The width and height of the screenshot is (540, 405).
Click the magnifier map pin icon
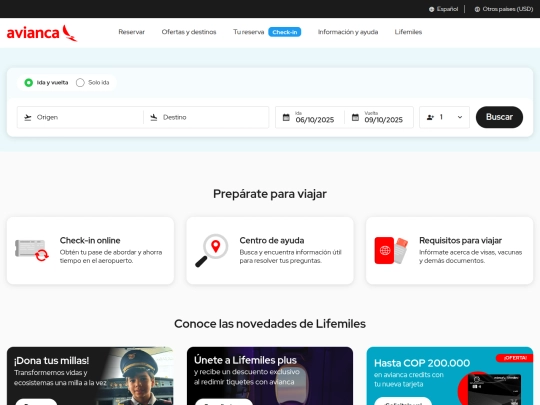click(211, 250)
